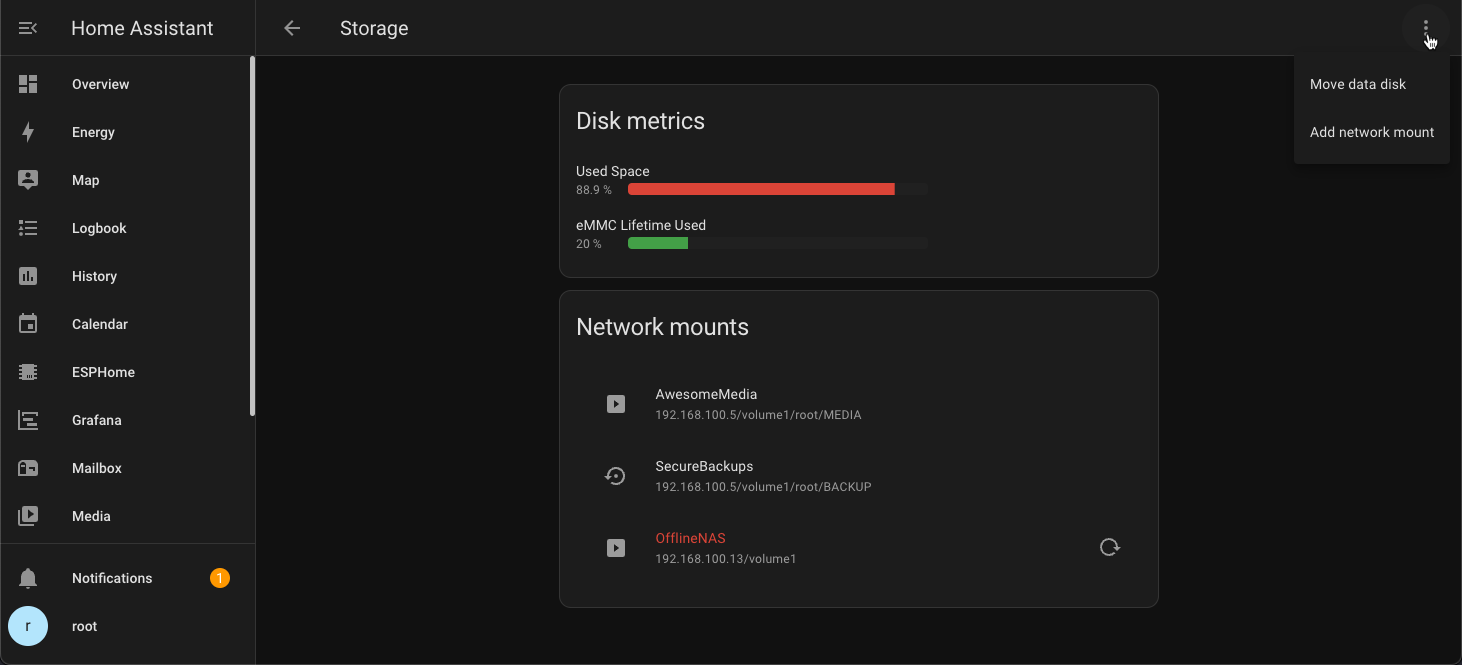Click the Map sidebar icon
This screenshot has width=1462, height=665.
28,180
